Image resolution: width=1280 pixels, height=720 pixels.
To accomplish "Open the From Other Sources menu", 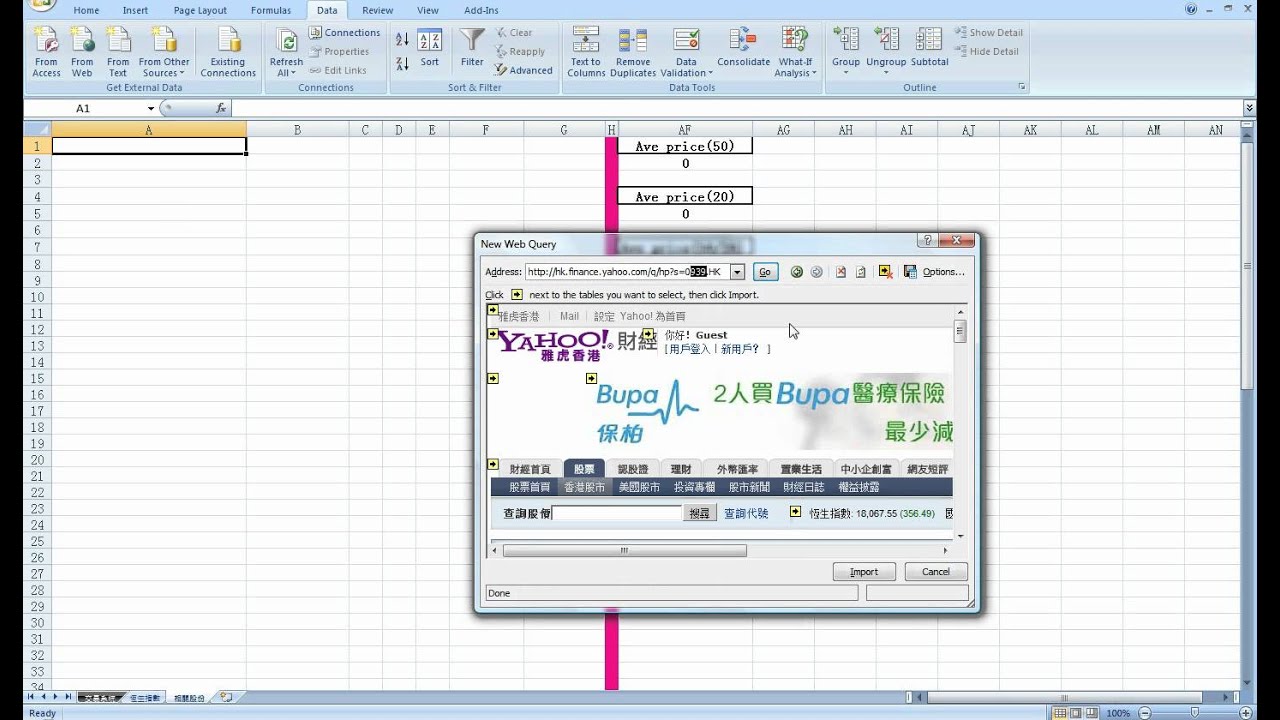I will pos(164,52).
